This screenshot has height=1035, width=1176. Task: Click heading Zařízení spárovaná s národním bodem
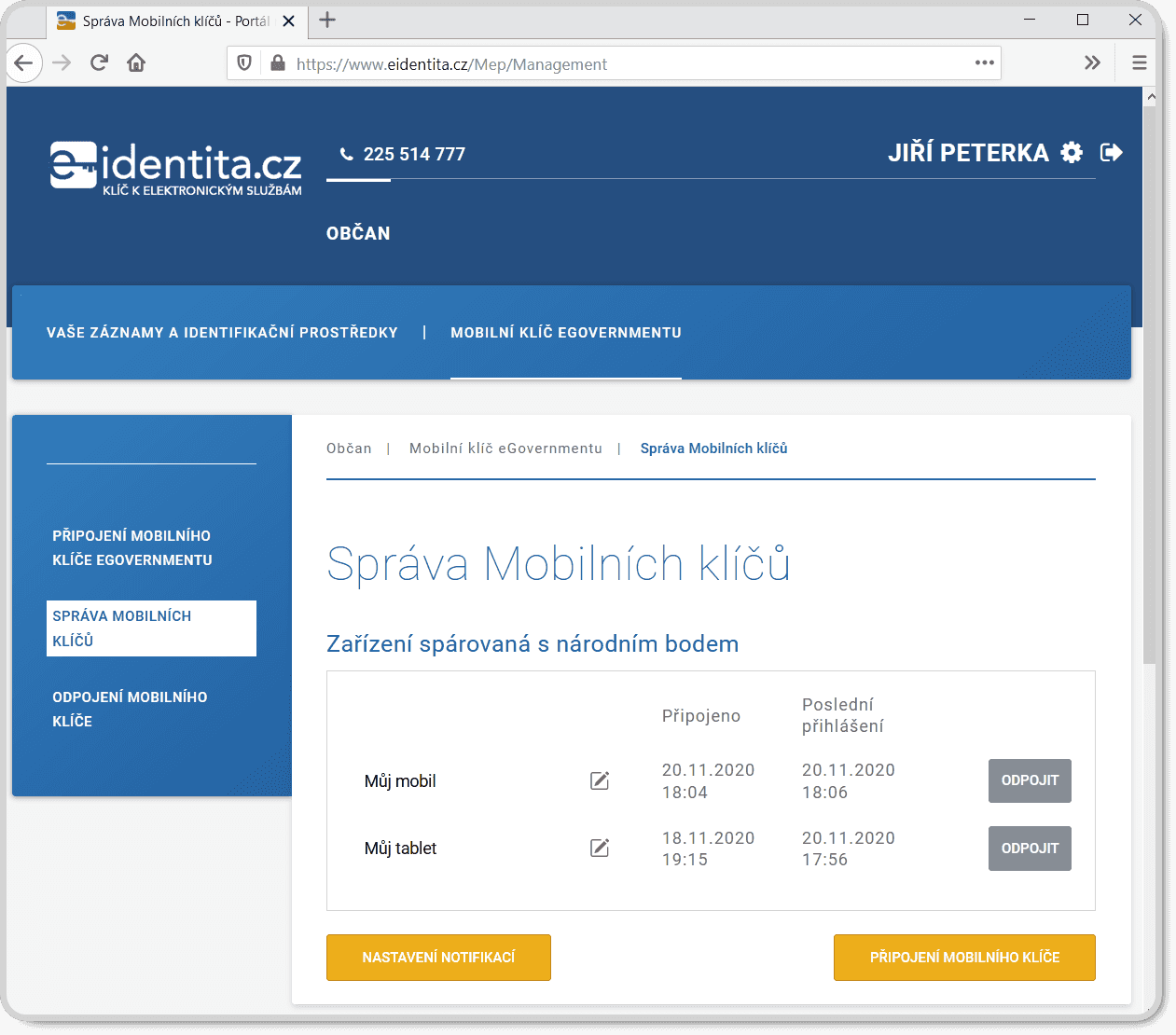(533, 644)
